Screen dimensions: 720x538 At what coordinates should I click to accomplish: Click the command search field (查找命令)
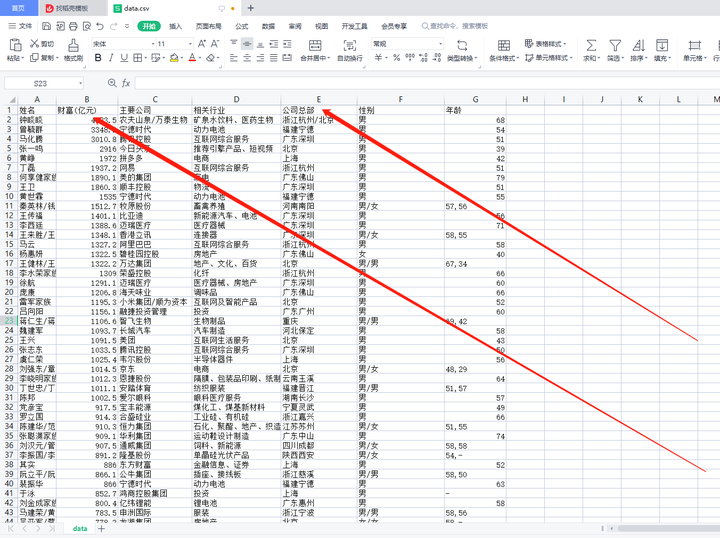[455, 26]
